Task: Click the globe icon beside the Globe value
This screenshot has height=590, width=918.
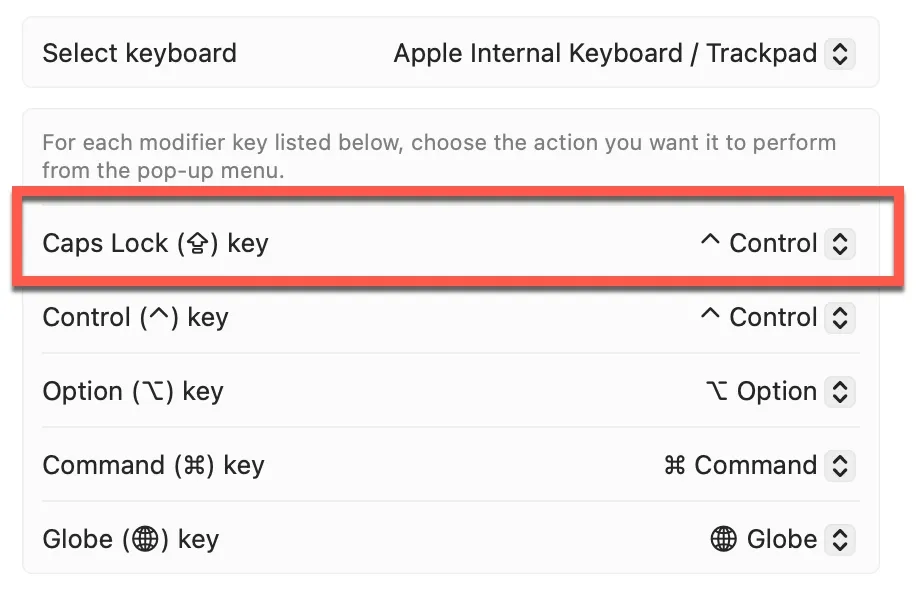Action: pos(723,540)
